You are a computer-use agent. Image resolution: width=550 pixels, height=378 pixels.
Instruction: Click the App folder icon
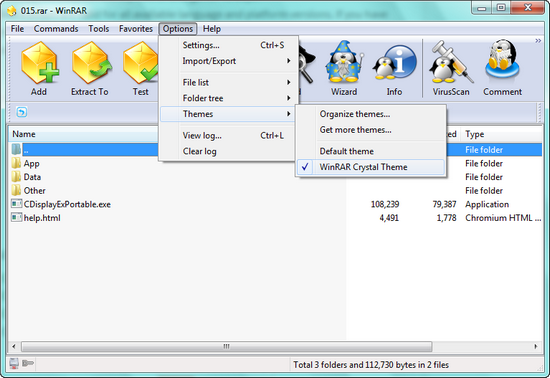[x=16, y=163]
